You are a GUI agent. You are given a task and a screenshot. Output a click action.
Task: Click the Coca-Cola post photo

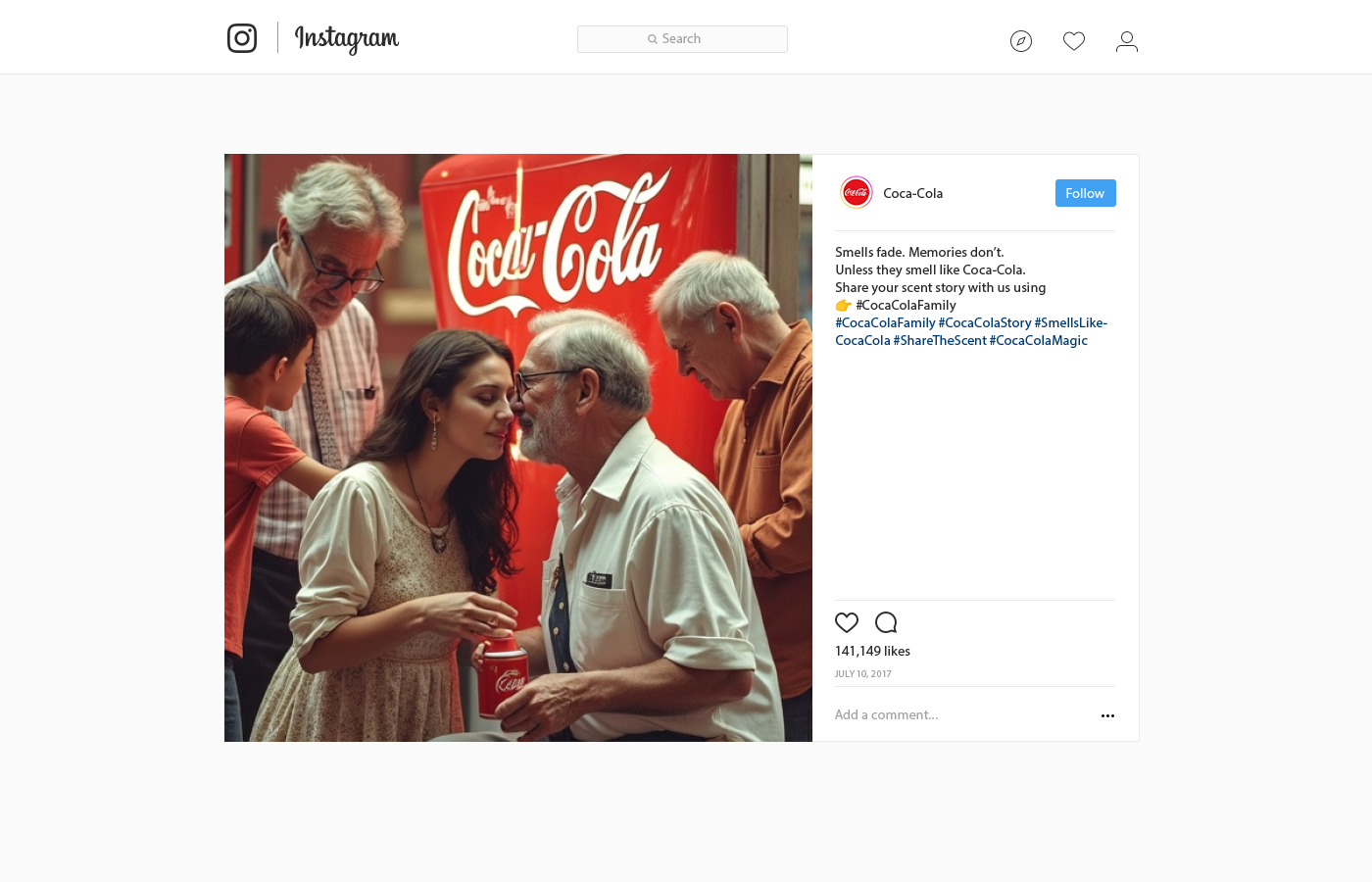pos(518,448)
